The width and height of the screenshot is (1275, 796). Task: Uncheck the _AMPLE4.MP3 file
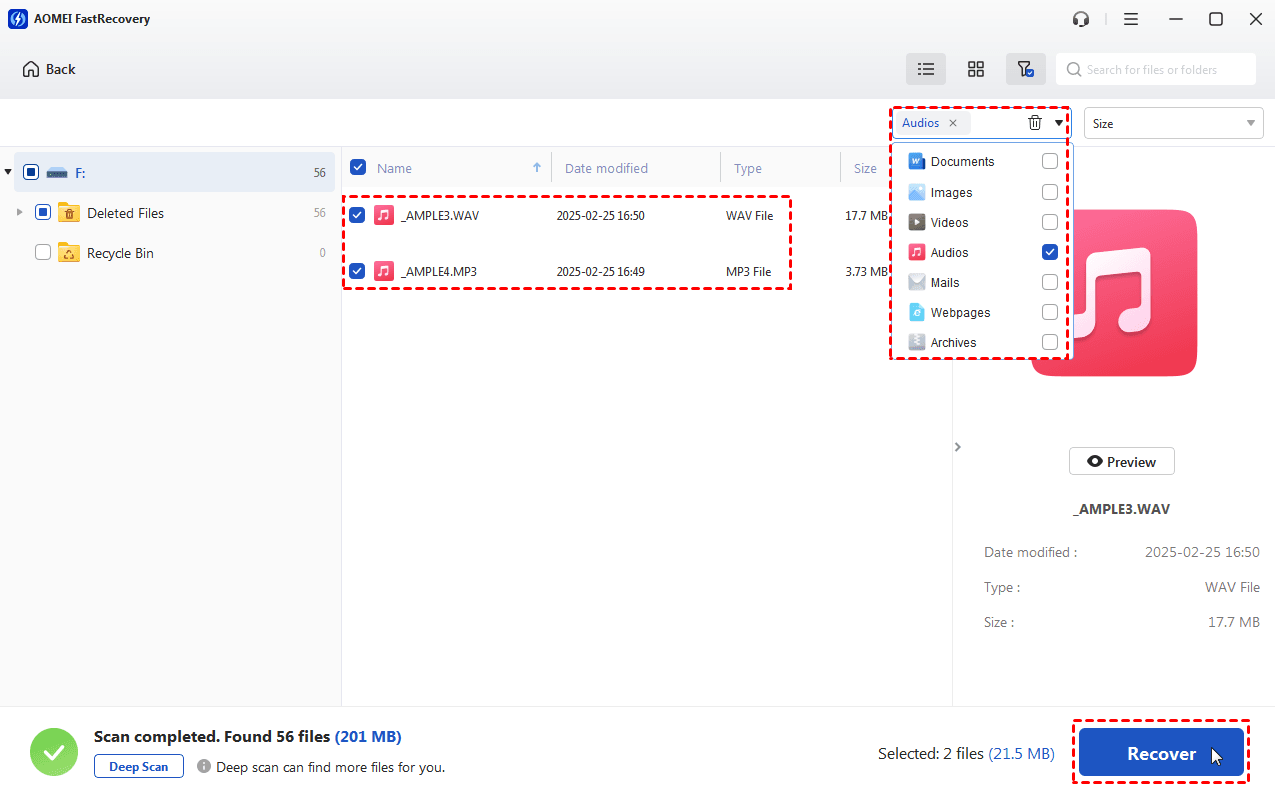tap(357, 270)
